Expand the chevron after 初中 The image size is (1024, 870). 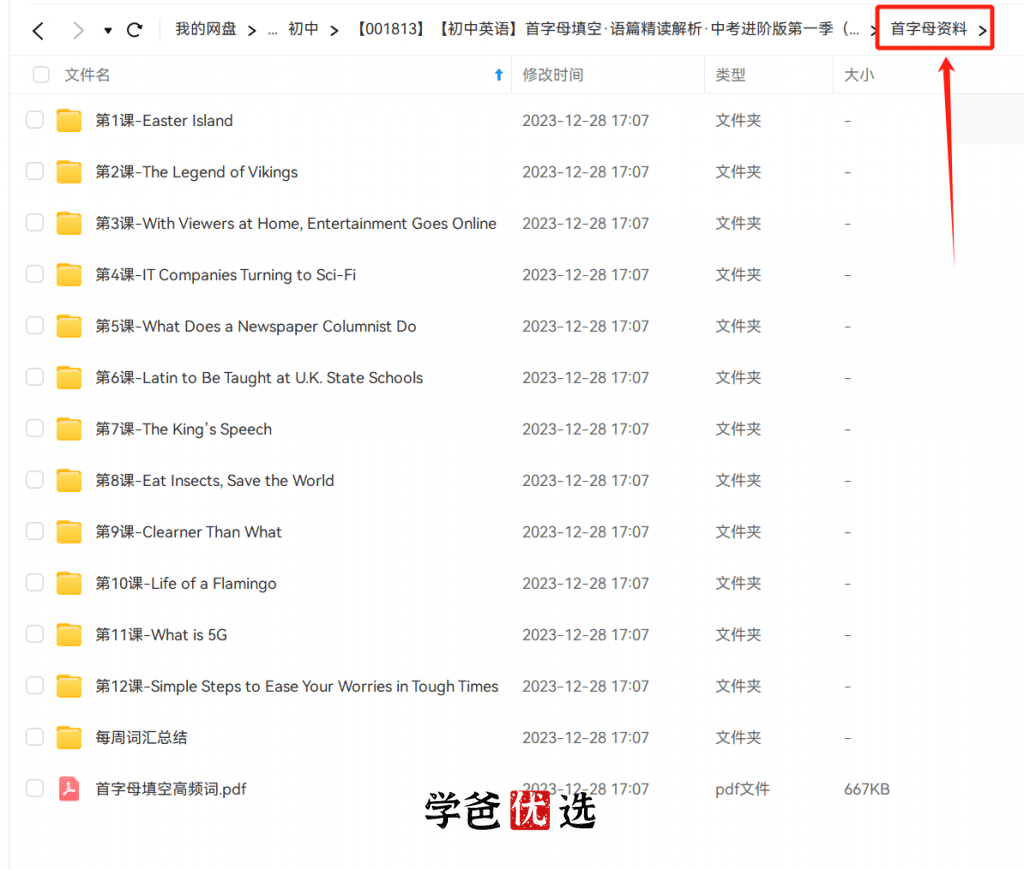(x=334, y=31)
